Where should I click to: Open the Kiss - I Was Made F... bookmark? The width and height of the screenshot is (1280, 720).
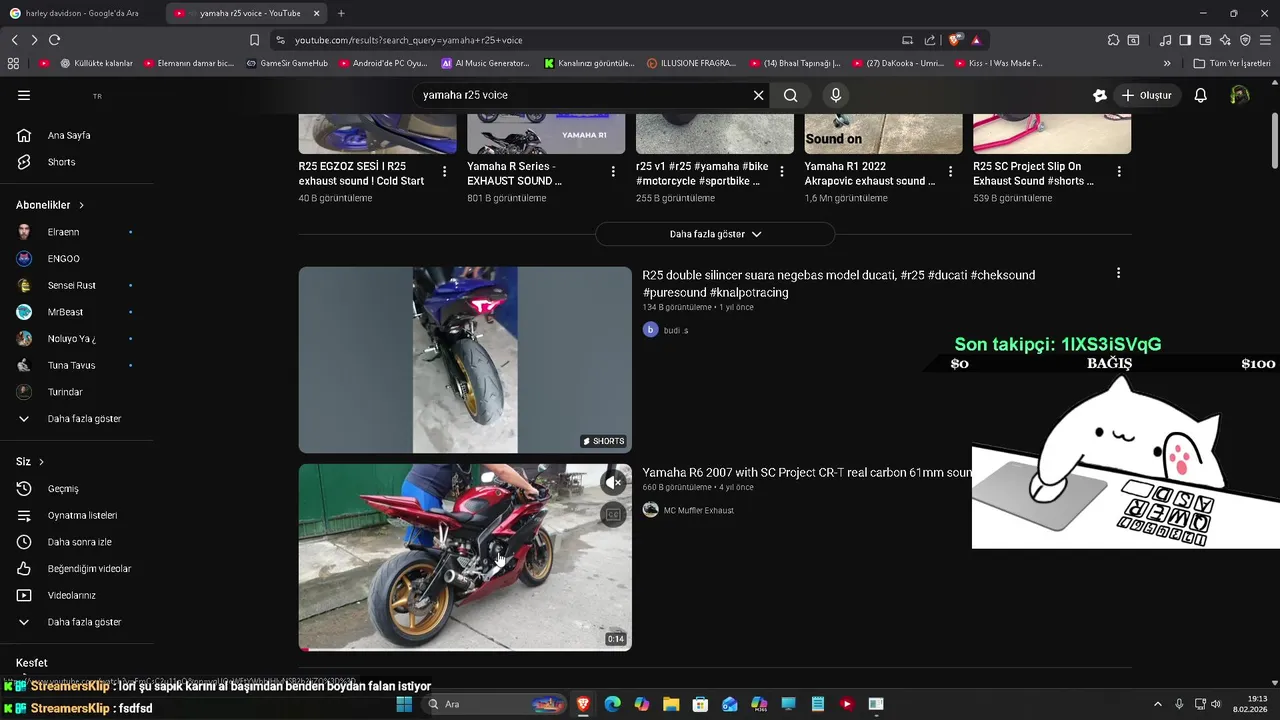(998, 63)
